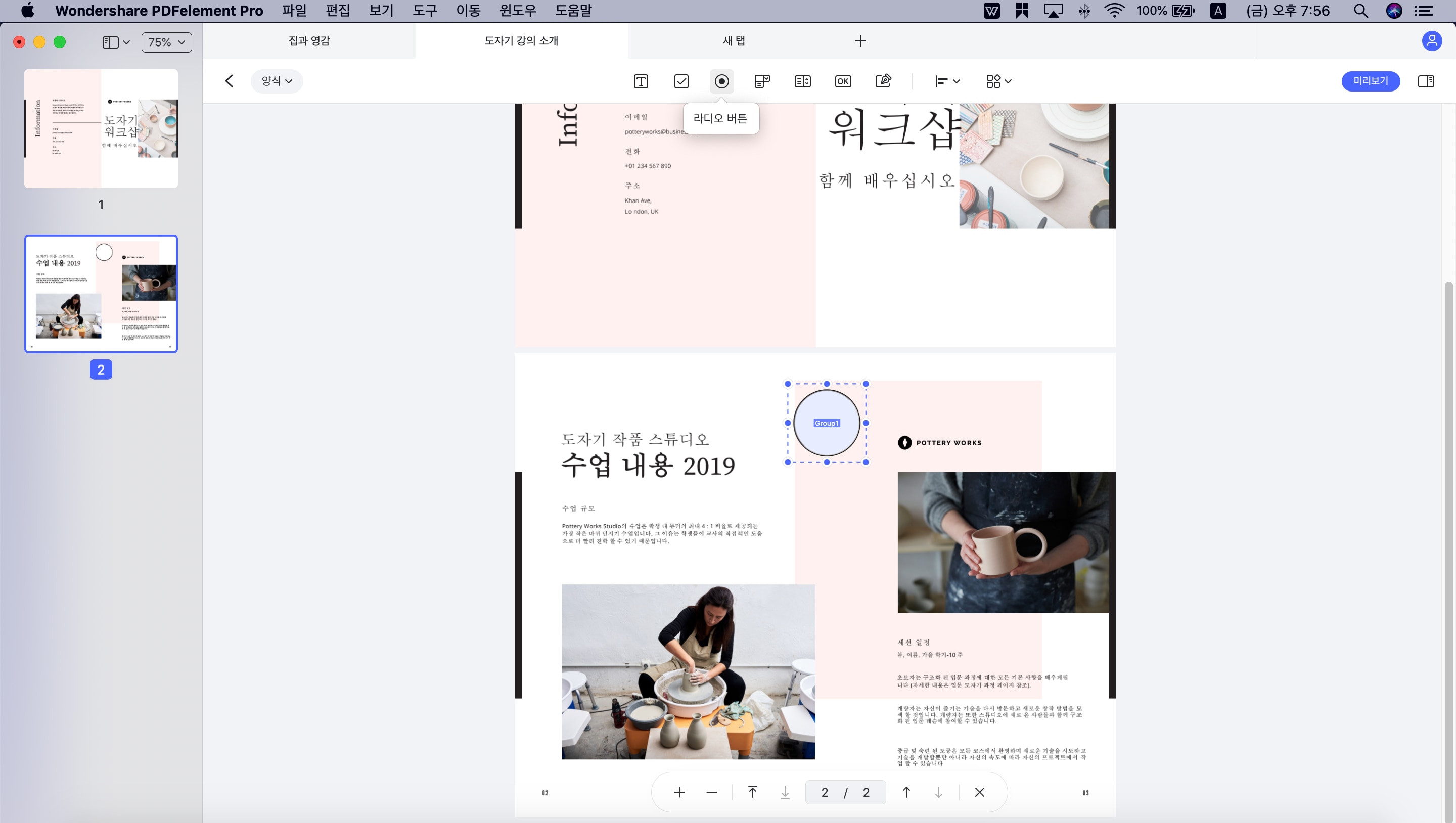
Task: Toggle the right properties panel
Action: (1426, 81)
